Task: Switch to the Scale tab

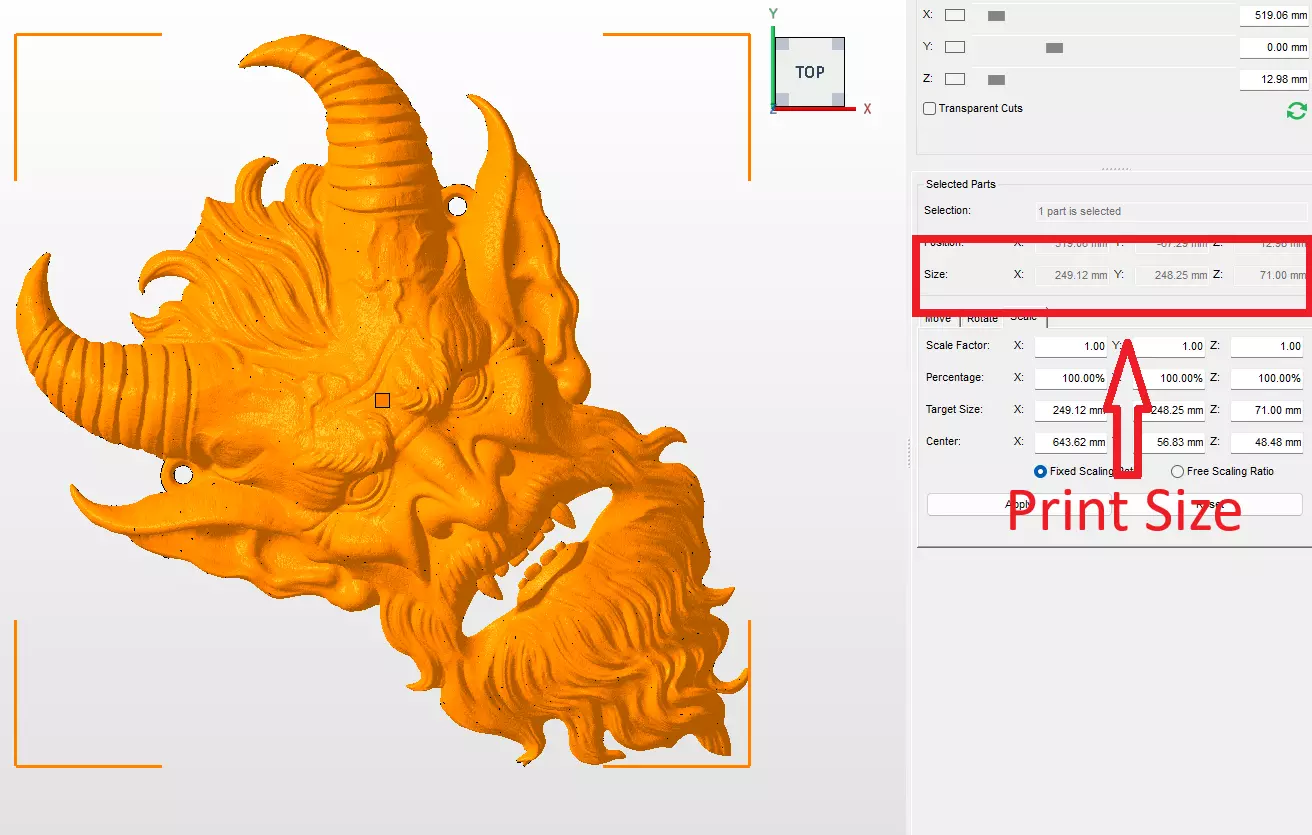Action: (x=1024, y=316)
